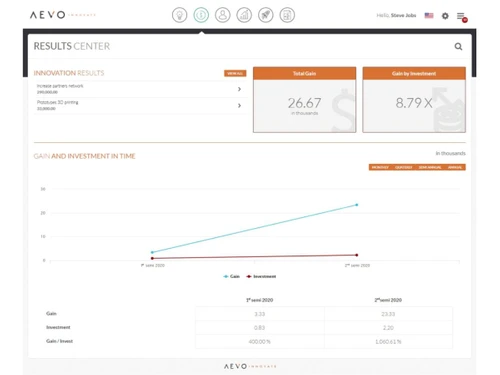Click the US flag language selector

pos(429,15)
